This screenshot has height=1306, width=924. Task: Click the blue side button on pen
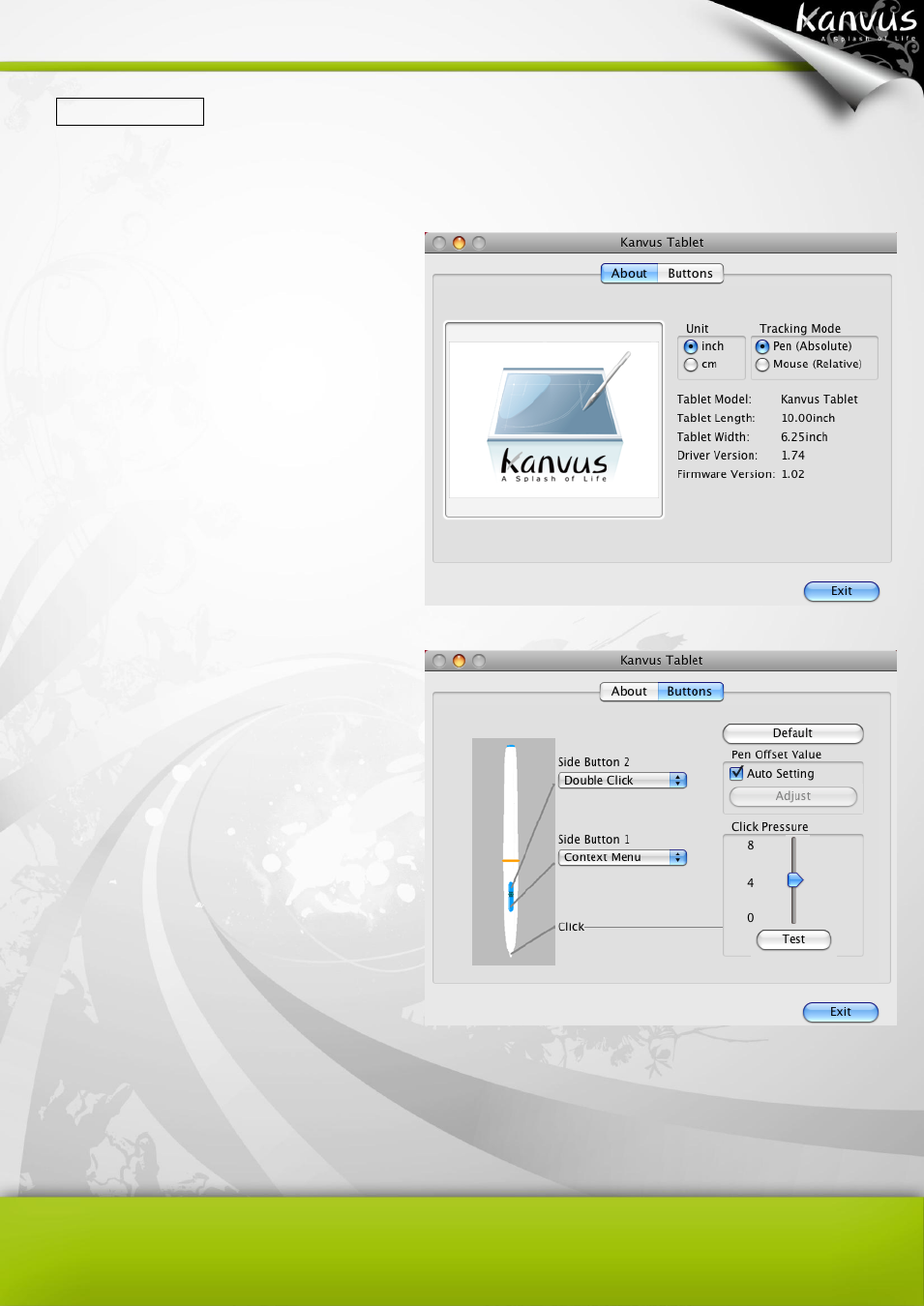click(511, 896)
